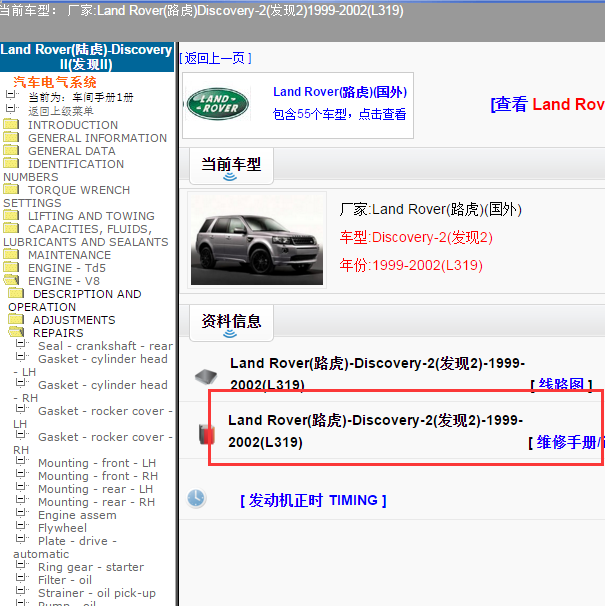This screenshot has width=605, height=606.
Task: Select ADJUSTMENTS under ENGINE - V8
Action: pos(74,320)
